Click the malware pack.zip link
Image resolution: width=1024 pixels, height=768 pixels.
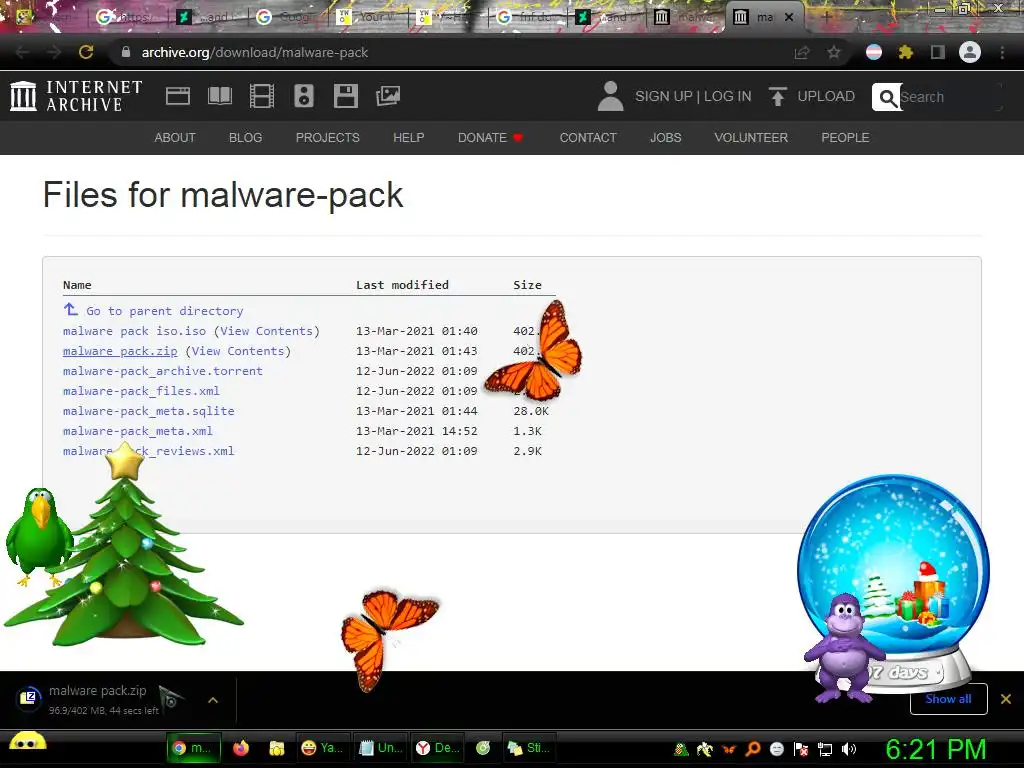click(120, 351)
